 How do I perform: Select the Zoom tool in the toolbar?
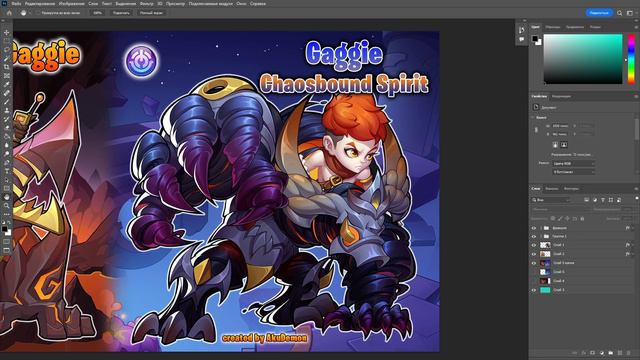tap(7, 205)
